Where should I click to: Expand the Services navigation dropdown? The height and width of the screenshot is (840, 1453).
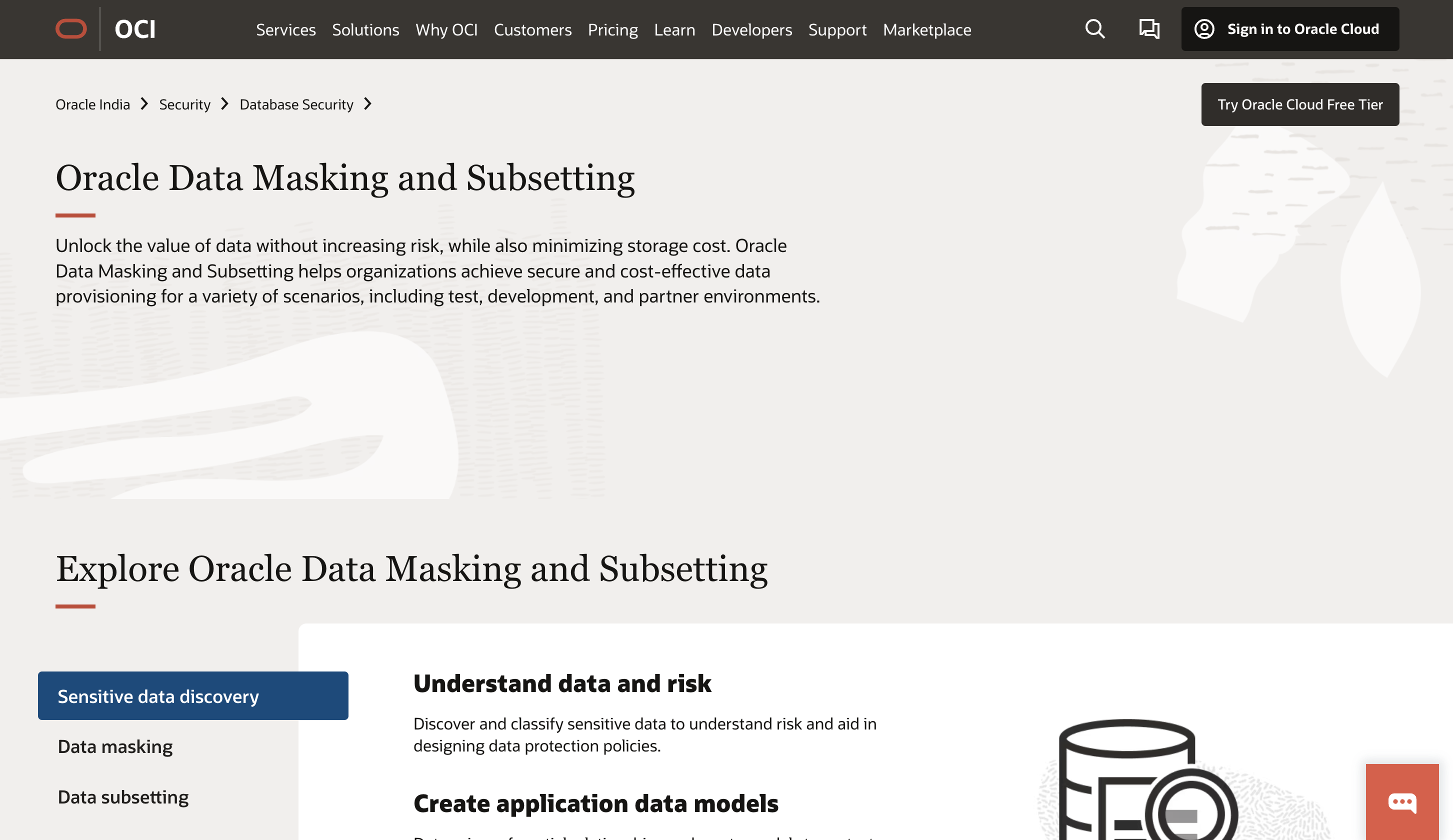click(x=285, y=29)
